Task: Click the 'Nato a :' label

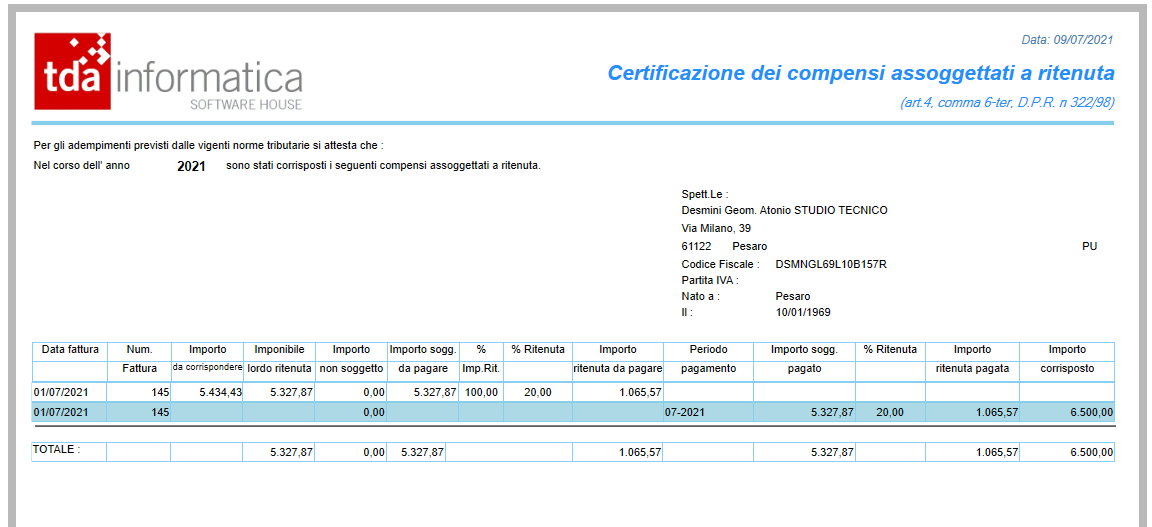Action: 700,296
